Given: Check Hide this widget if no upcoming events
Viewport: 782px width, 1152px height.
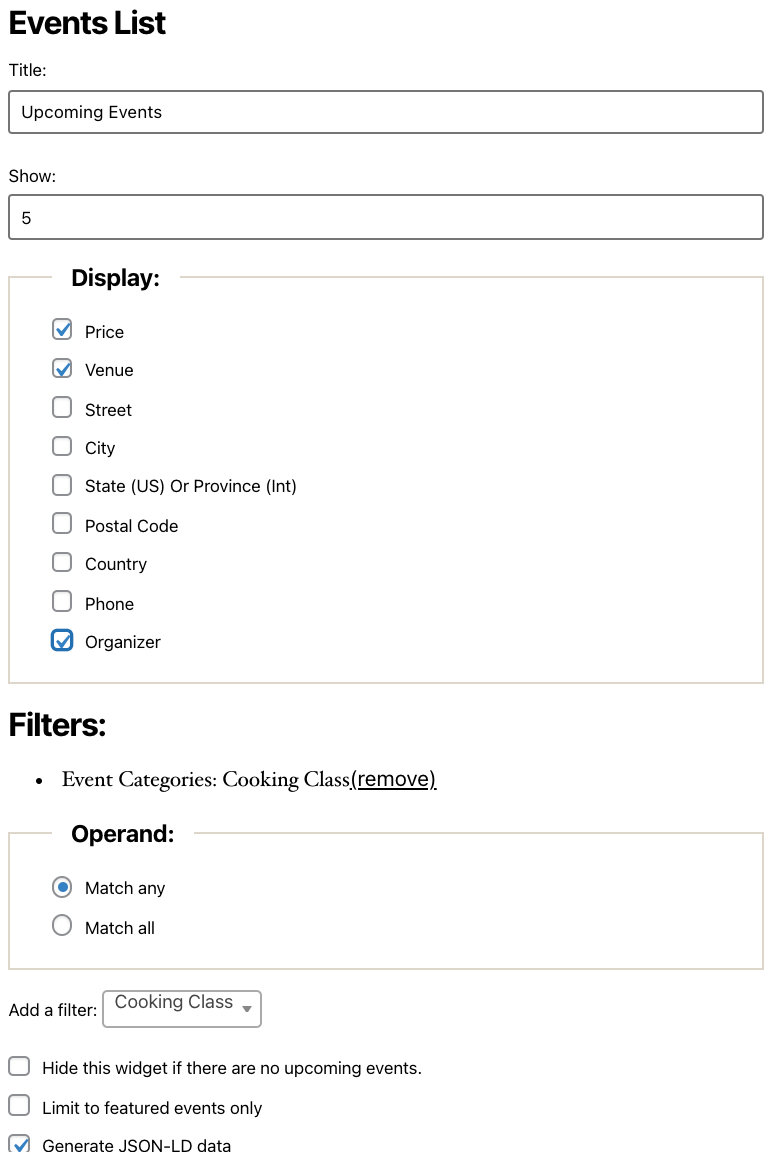Looking at the screenshot, I should (x=19, y=1067).
